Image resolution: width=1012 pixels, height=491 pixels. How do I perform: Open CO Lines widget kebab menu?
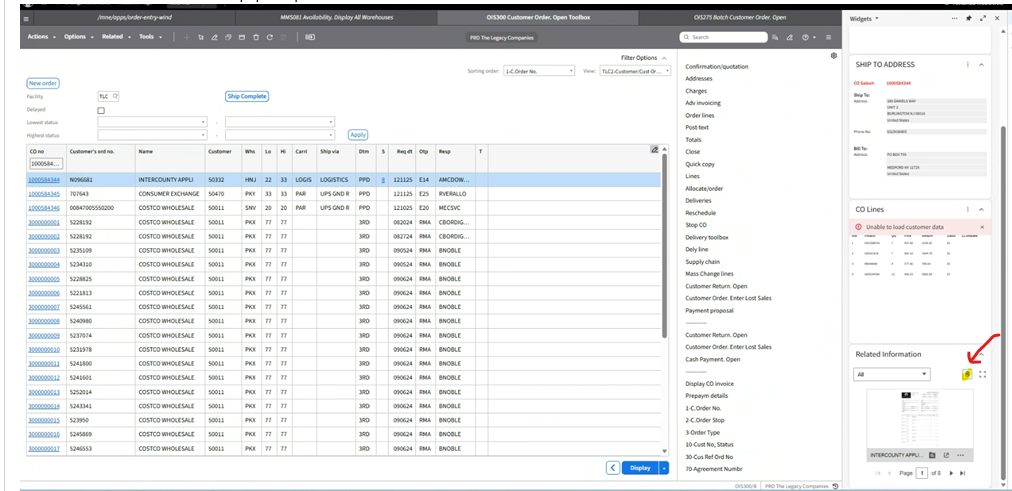click(967, 210)
